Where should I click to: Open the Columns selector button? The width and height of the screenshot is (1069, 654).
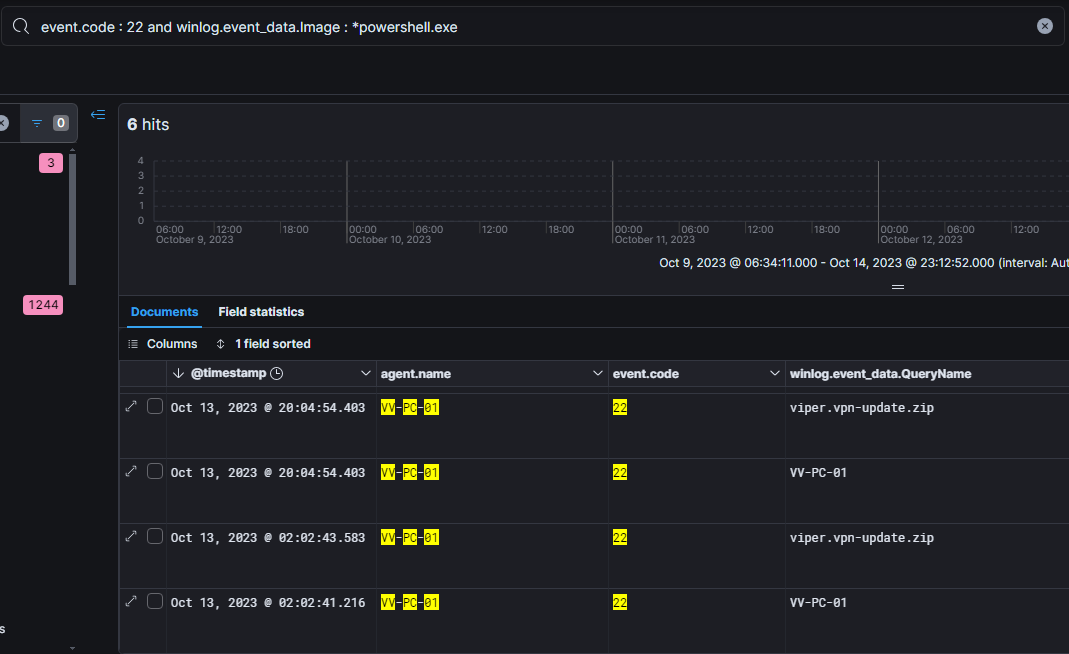click(x=163, y=344)
